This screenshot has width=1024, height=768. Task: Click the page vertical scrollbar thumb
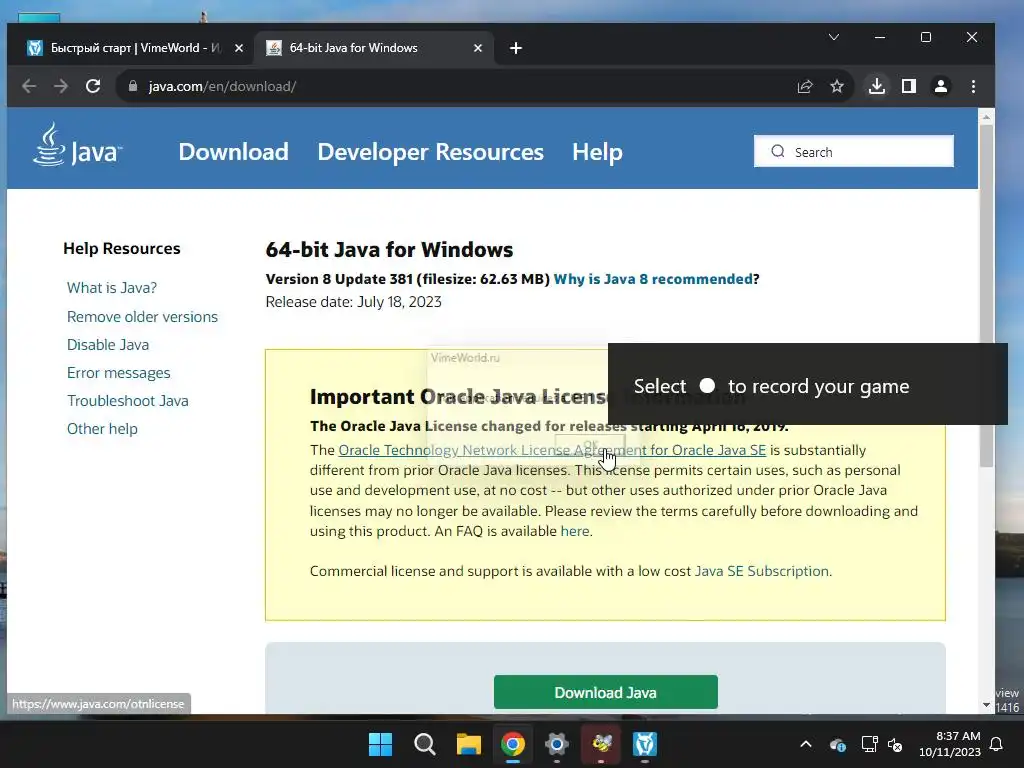tap(986, 294)
